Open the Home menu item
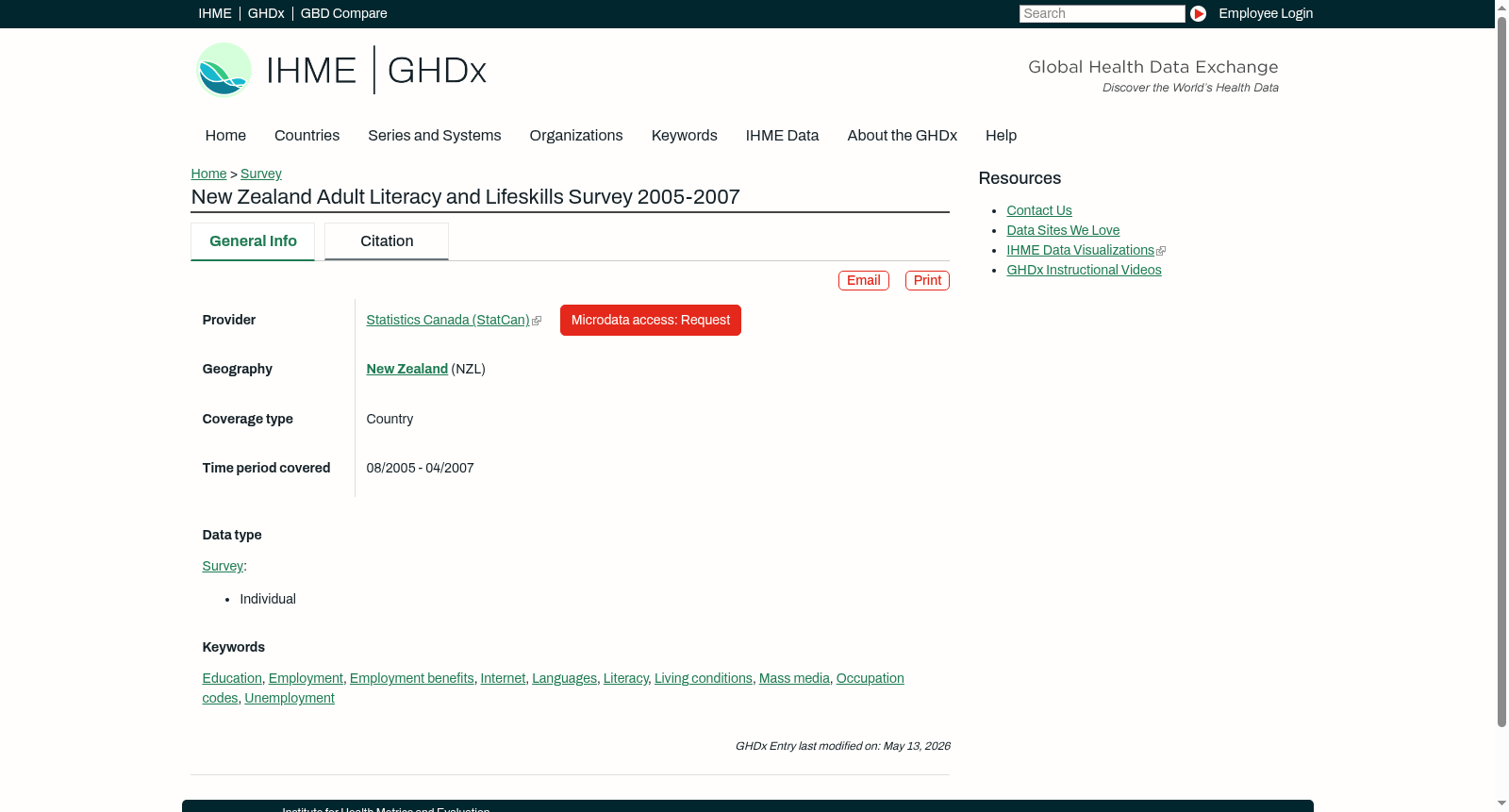Image resolution: width=1509 pixels, height=812 pixels. (x=225, y=136)
